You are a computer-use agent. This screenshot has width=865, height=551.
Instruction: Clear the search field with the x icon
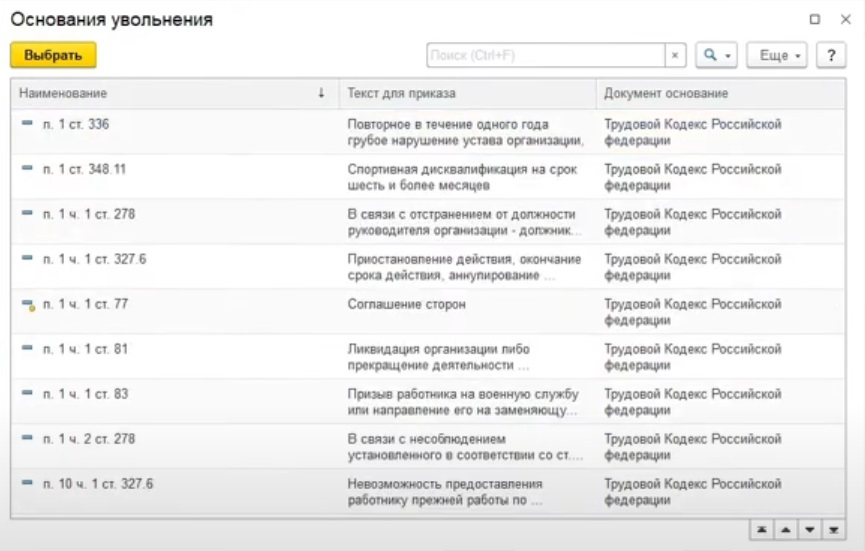(x=676, y=56)
